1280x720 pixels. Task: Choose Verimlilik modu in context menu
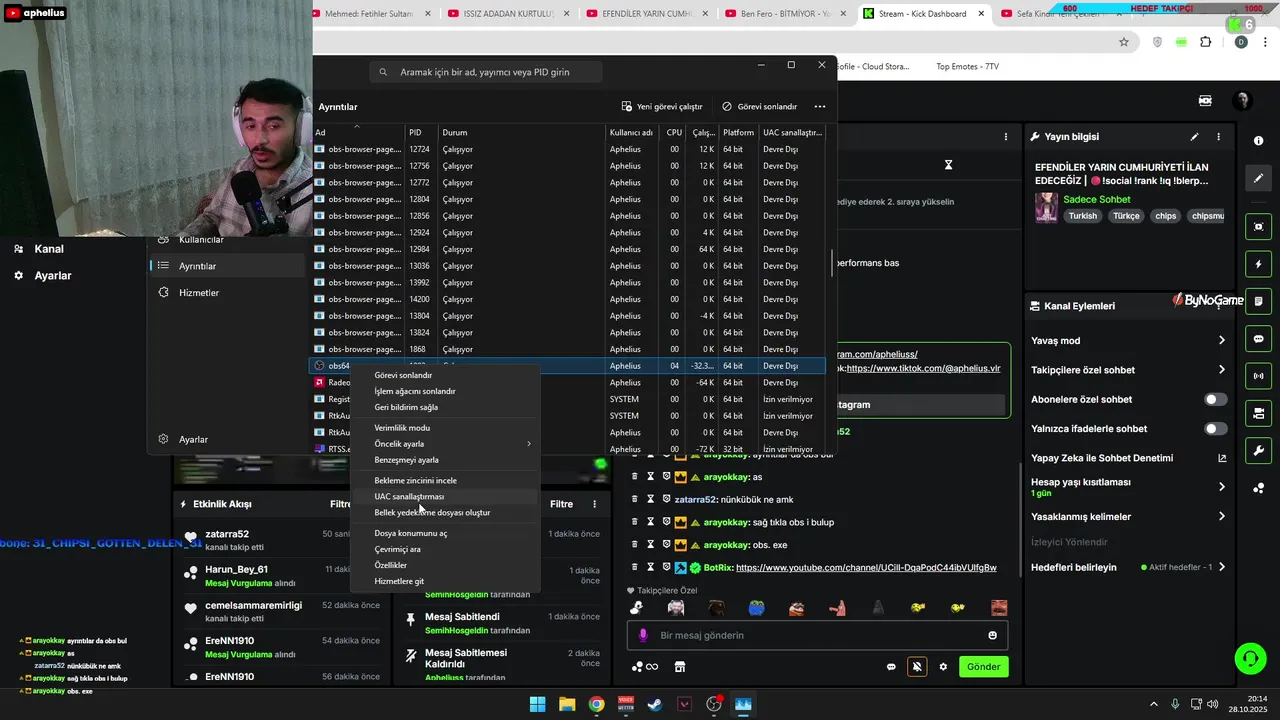coord(446,428)
